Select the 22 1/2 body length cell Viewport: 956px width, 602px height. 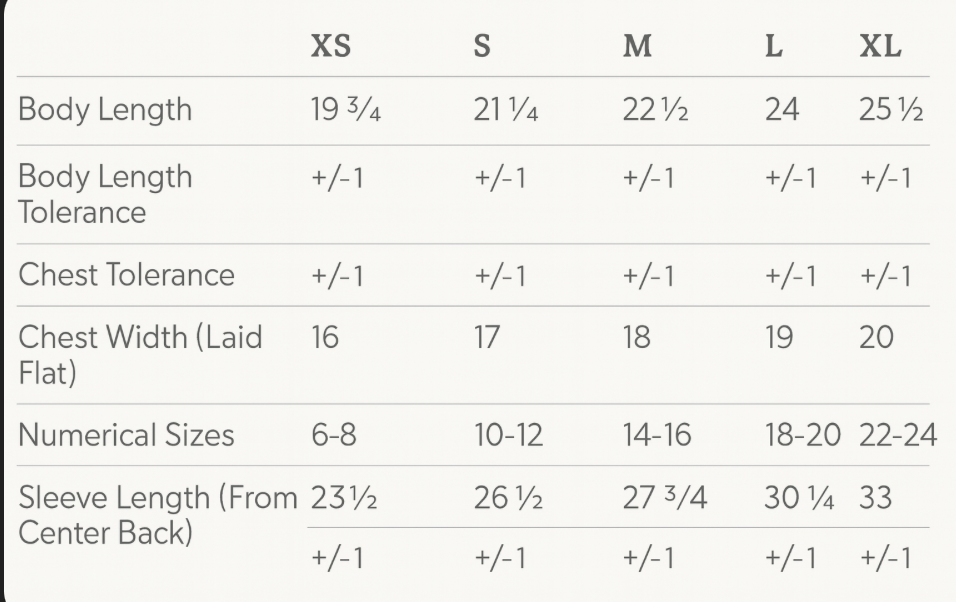click(x=655, y=109)
